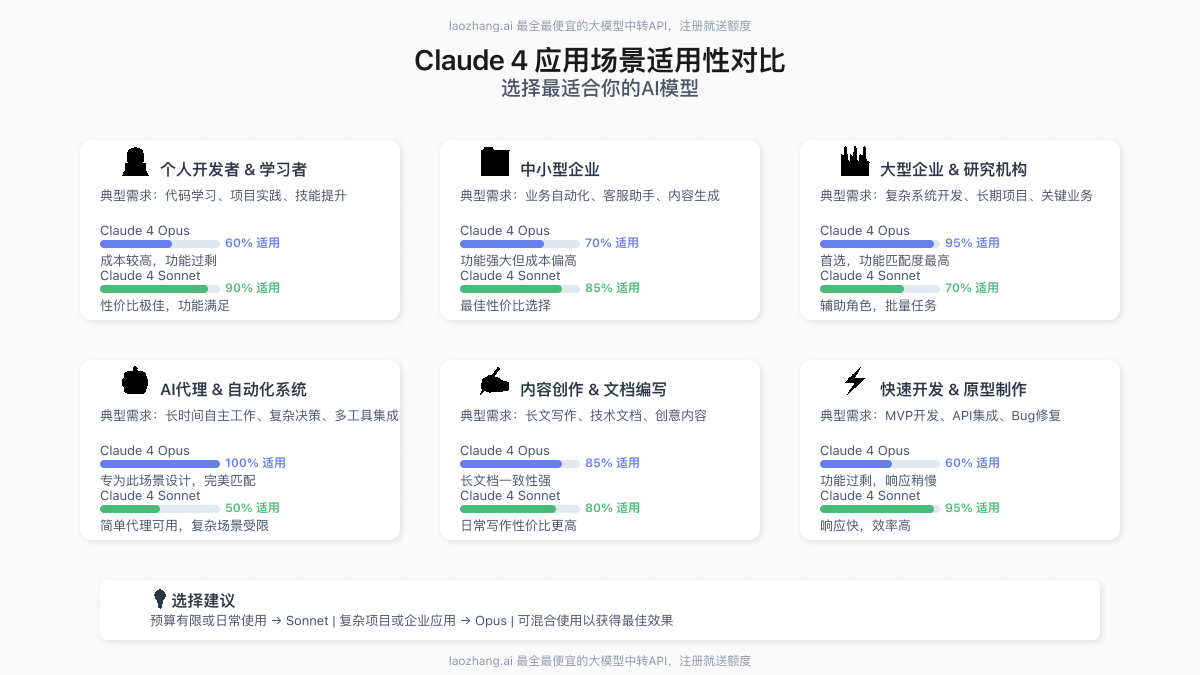Click the note 功能强大但成本偏高

[x=518, y=261]
